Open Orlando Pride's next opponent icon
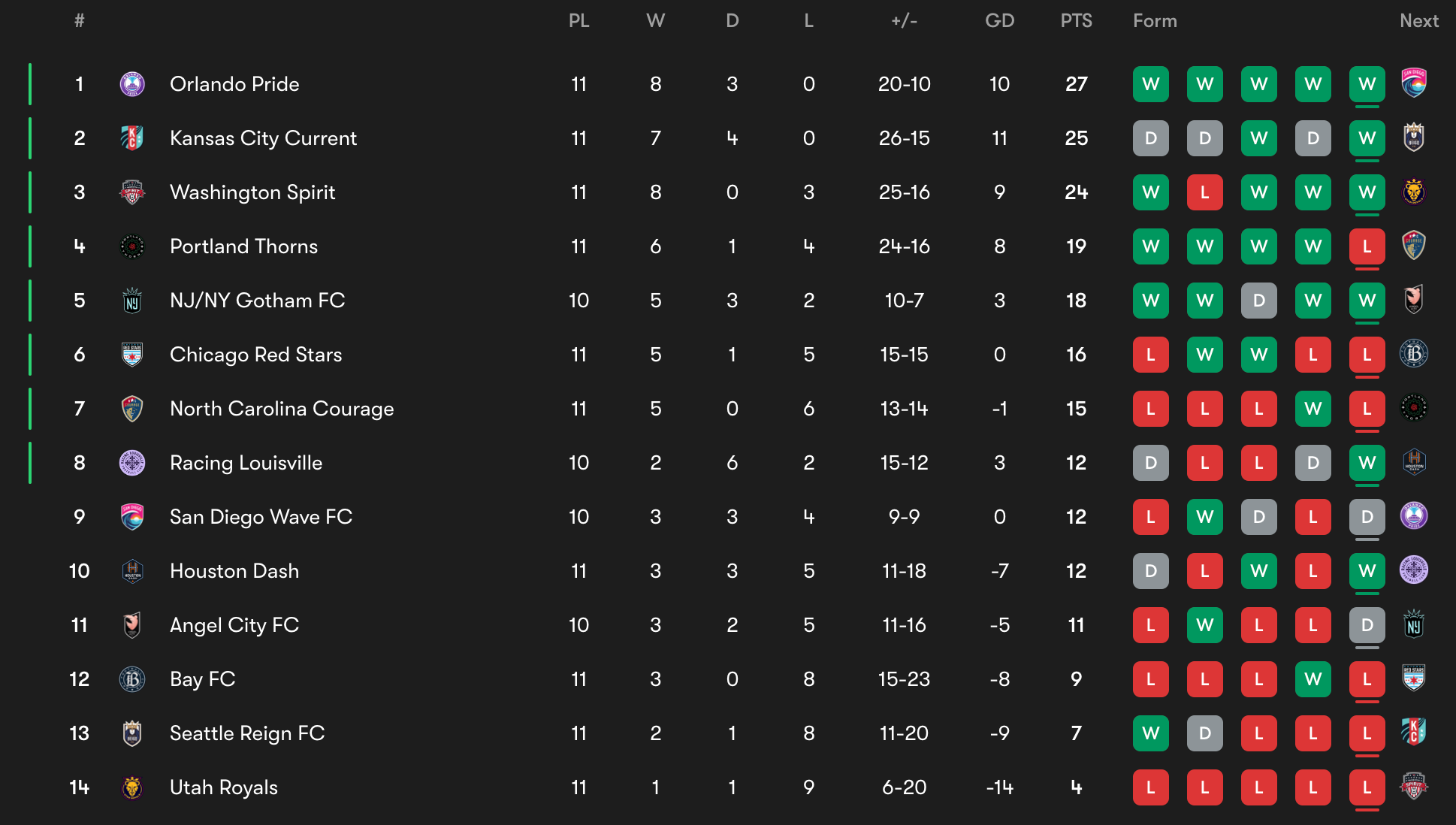 click(x=1414, y=83)
